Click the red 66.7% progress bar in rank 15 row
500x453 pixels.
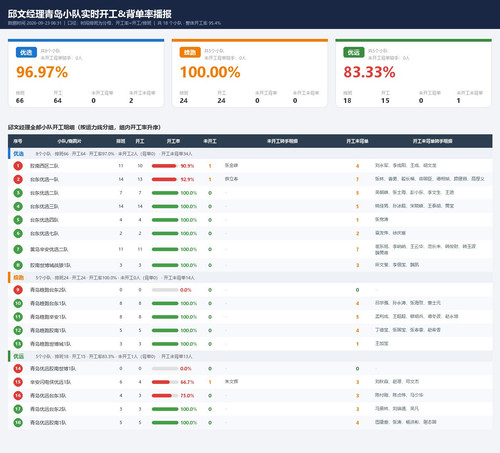pos(165,382)
